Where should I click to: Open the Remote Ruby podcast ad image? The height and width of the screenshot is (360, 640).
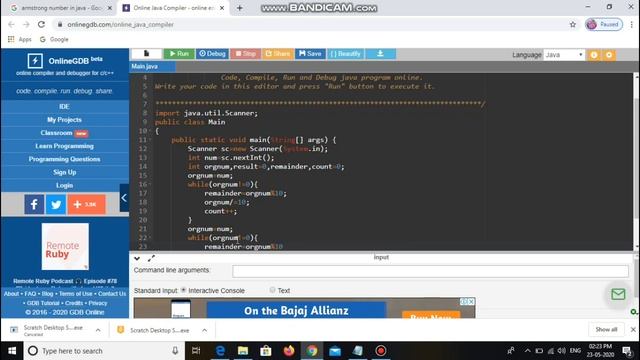click(65, 247)
